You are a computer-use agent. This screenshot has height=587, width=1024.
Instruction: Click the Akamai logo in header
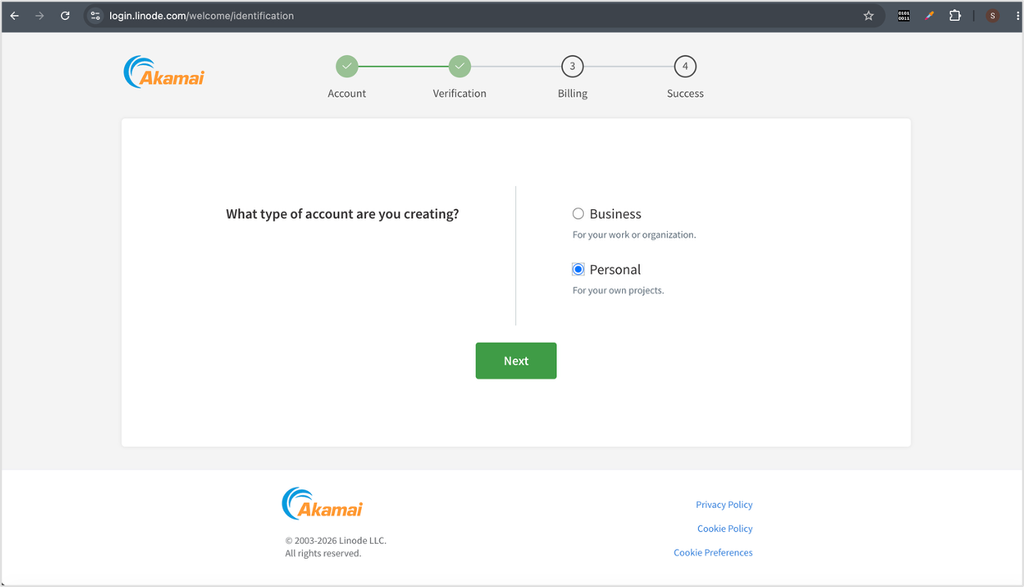(x=164, y=72)
